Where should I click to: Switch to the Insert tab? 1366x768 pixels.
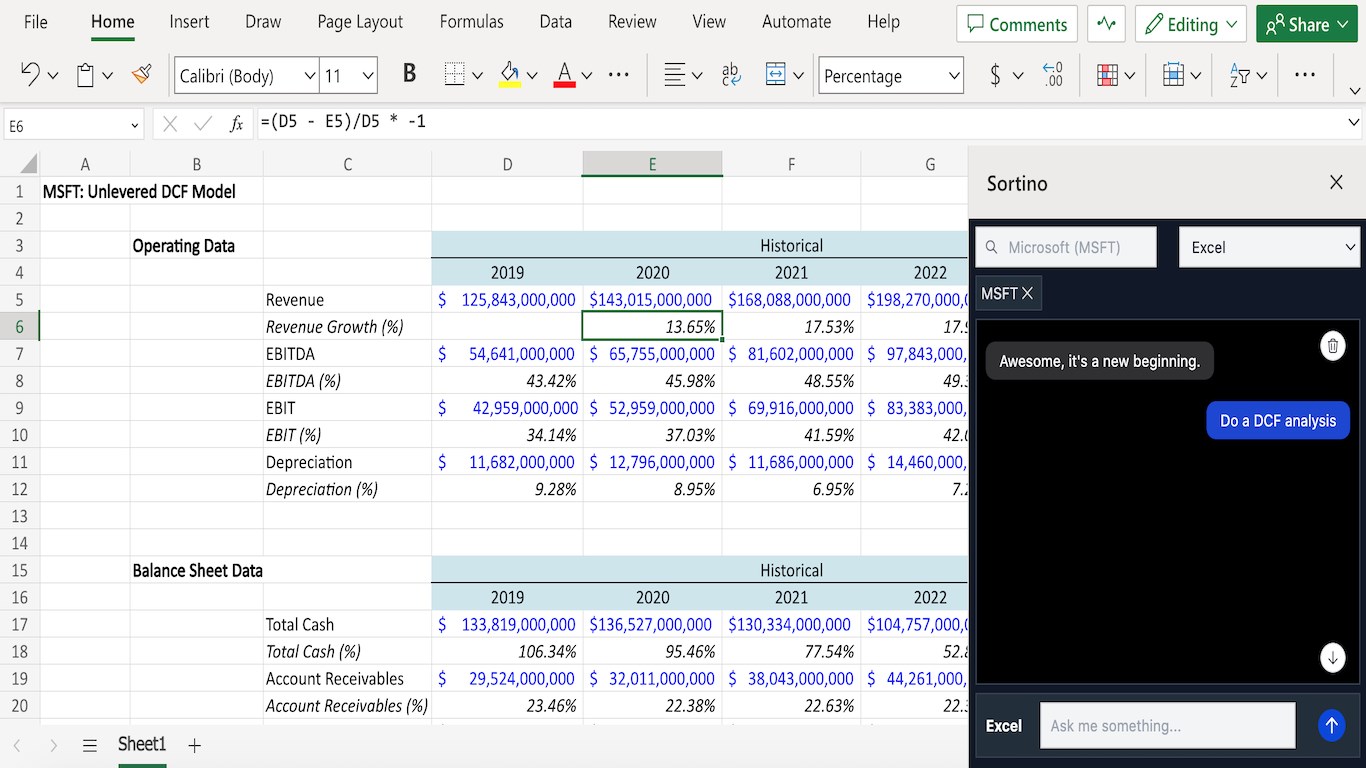[189, 22]
